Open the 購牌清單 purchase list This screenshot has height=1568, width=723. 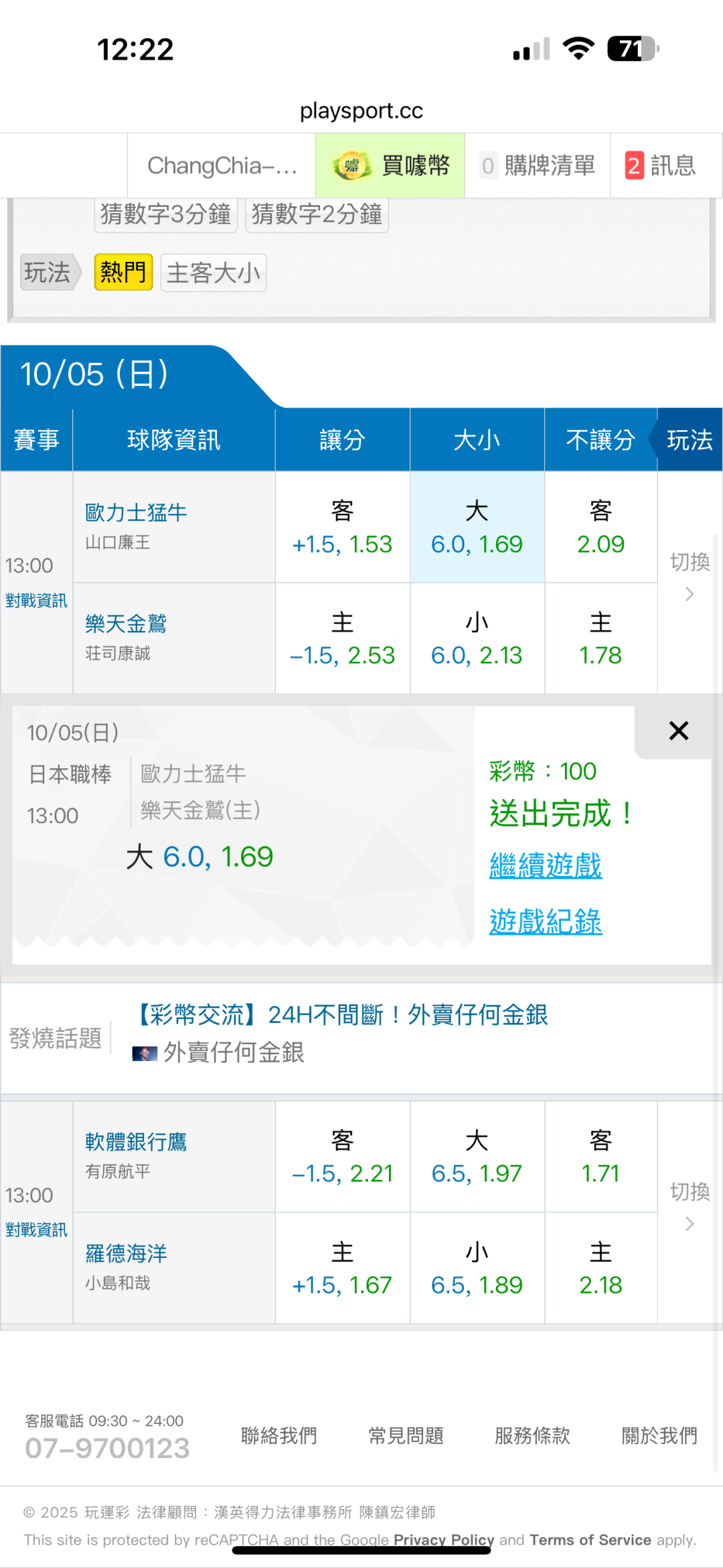[538, 165]
